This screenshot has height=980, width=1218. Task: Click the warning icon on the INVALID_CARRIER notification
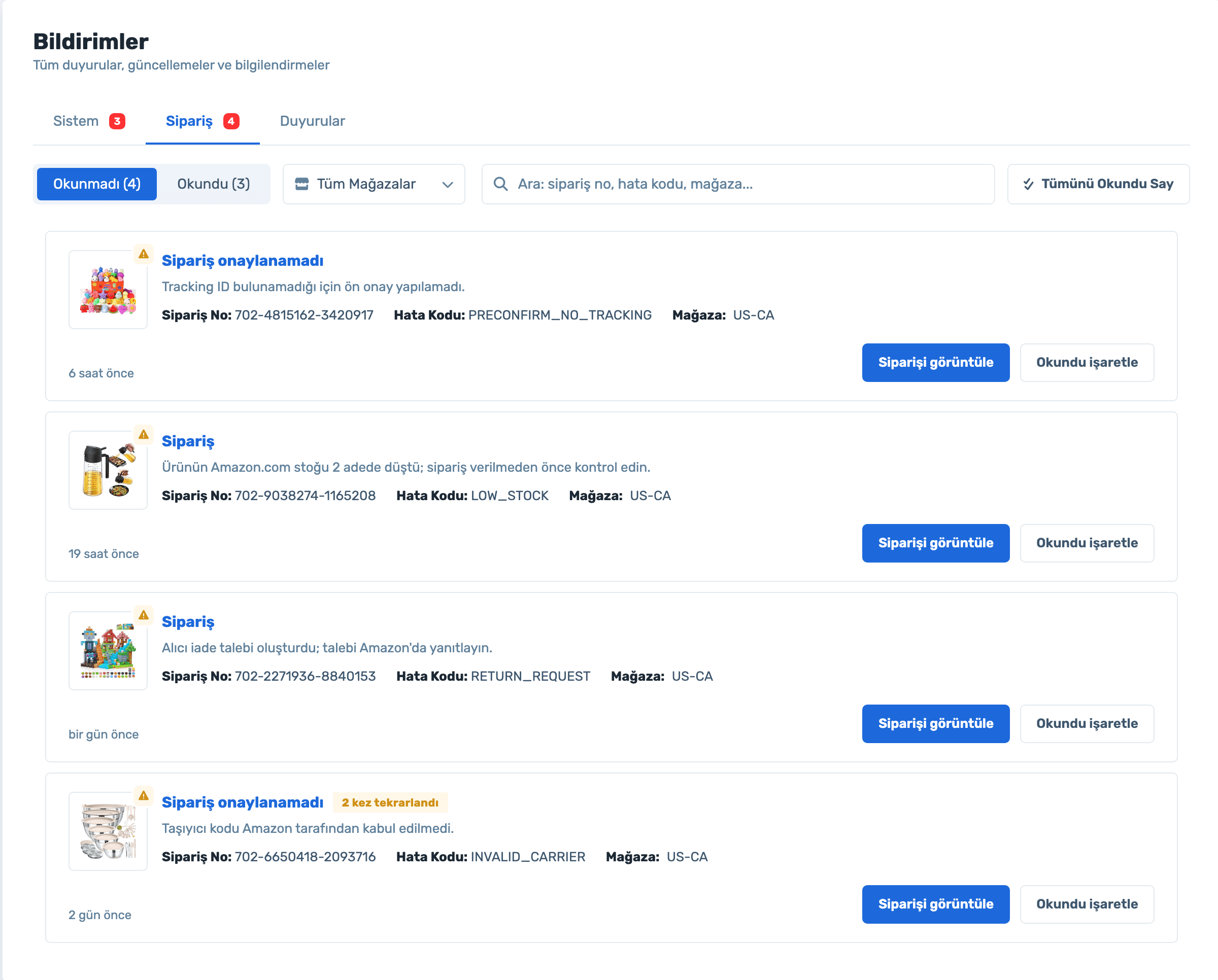(x=144, y=796)
